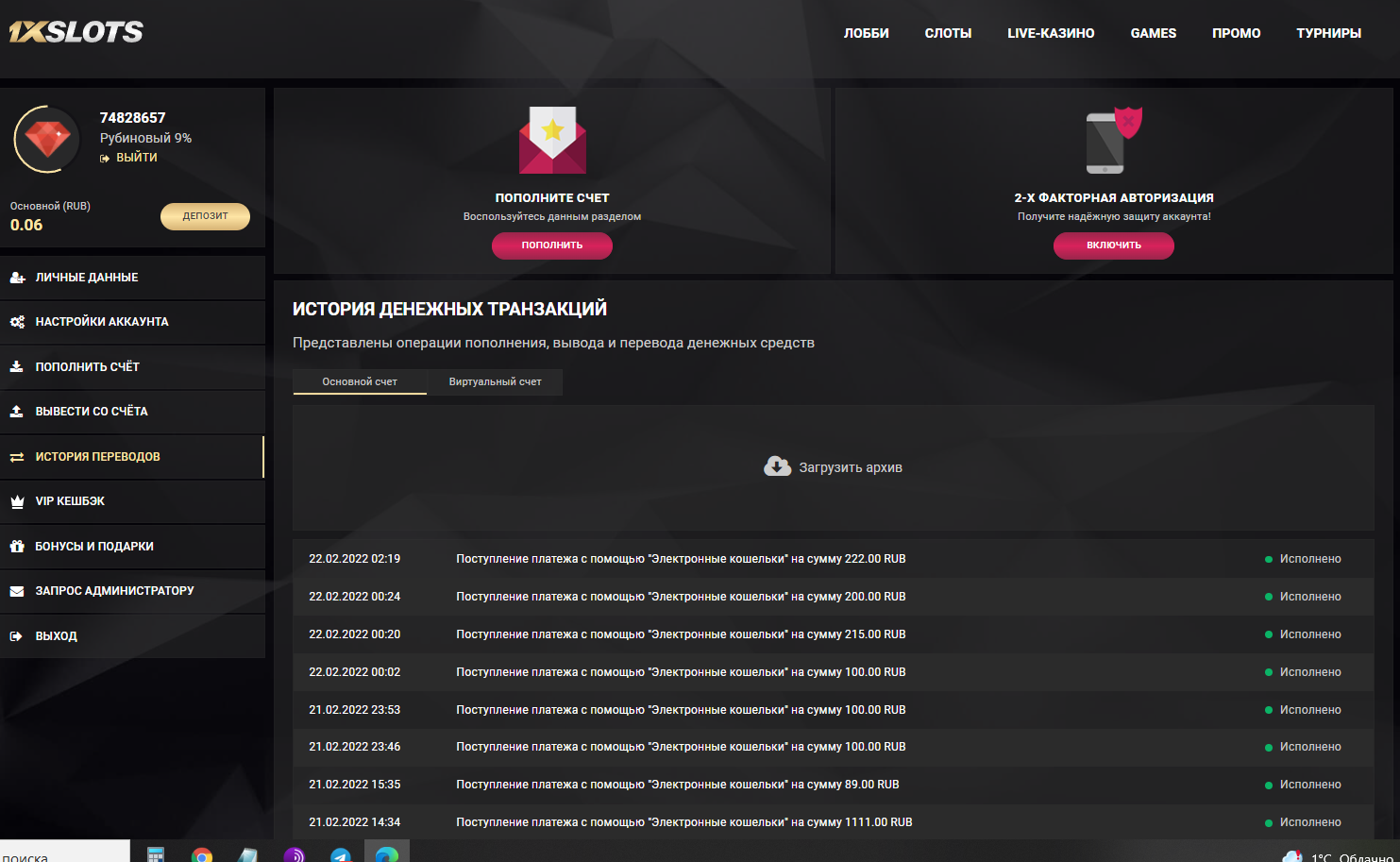This screenshot has width=1400, height=862.
Task: Click the bonuses gift box icon
Action: point(17,547)
